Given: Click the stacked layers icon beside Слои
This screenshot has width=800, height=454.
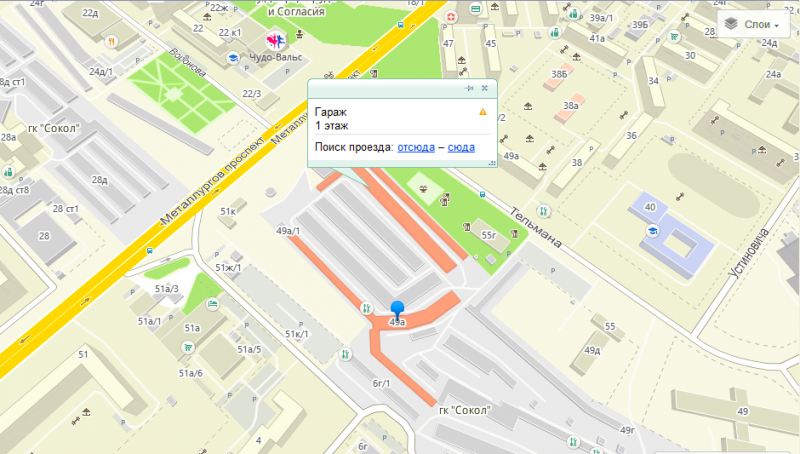Looking at the screenshot, I should [x=731, y=24].
